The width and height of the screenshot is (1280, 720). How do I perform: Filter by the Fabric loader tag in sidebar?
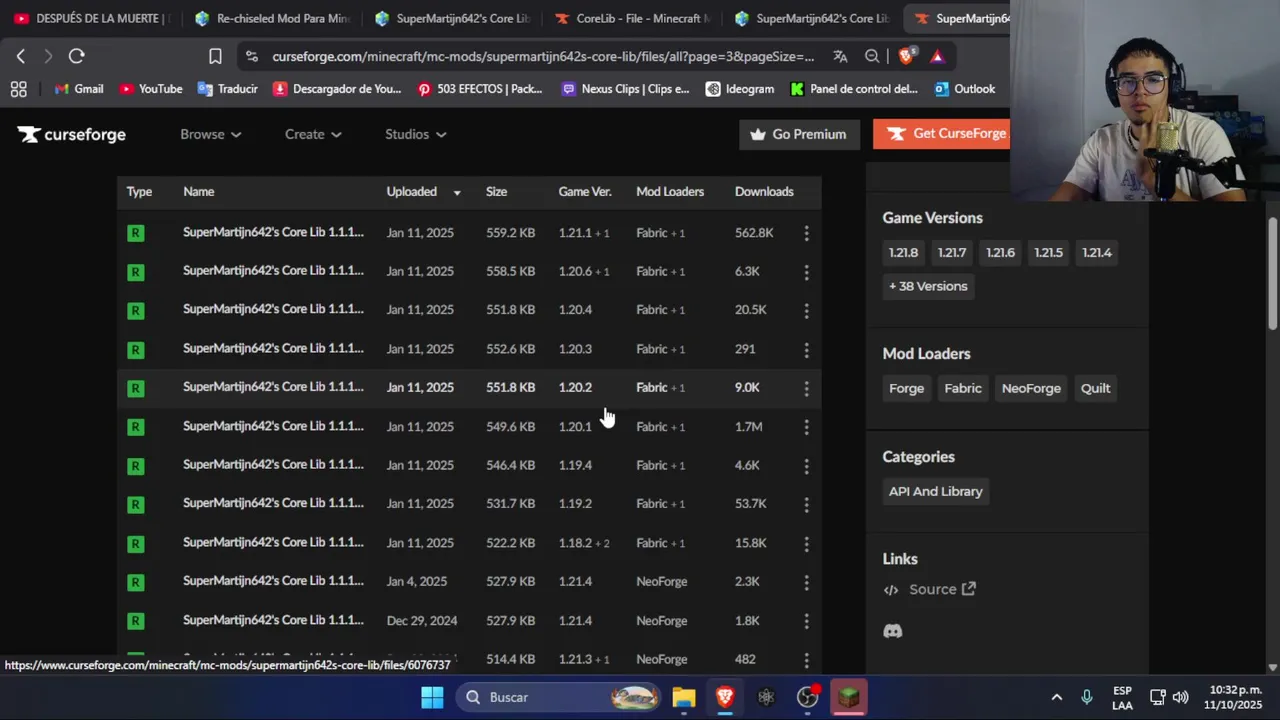pyautogui.click(x=963, y=388)
